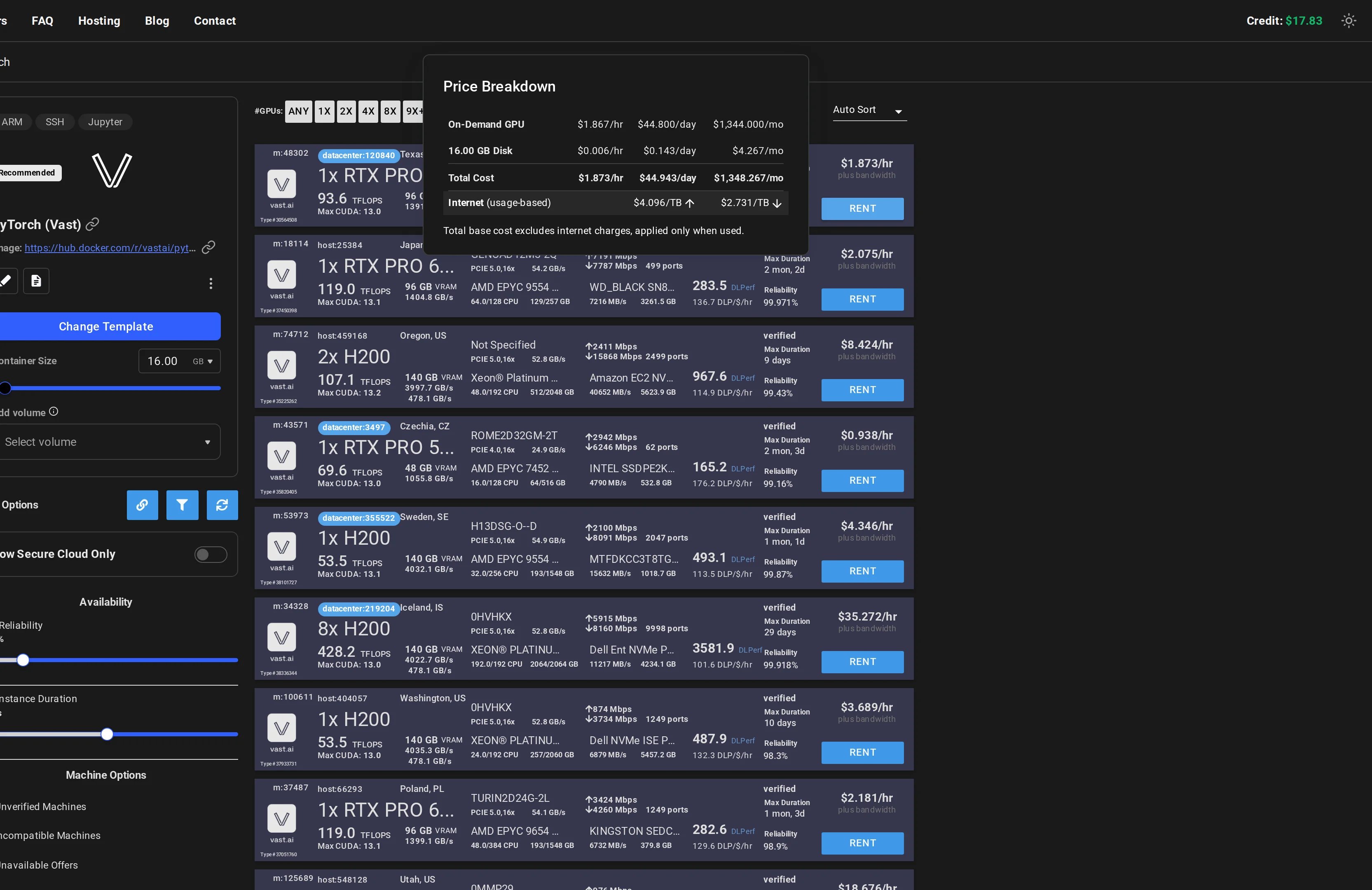Open the hub.docker.com vastai image link

tap(110, 248)
